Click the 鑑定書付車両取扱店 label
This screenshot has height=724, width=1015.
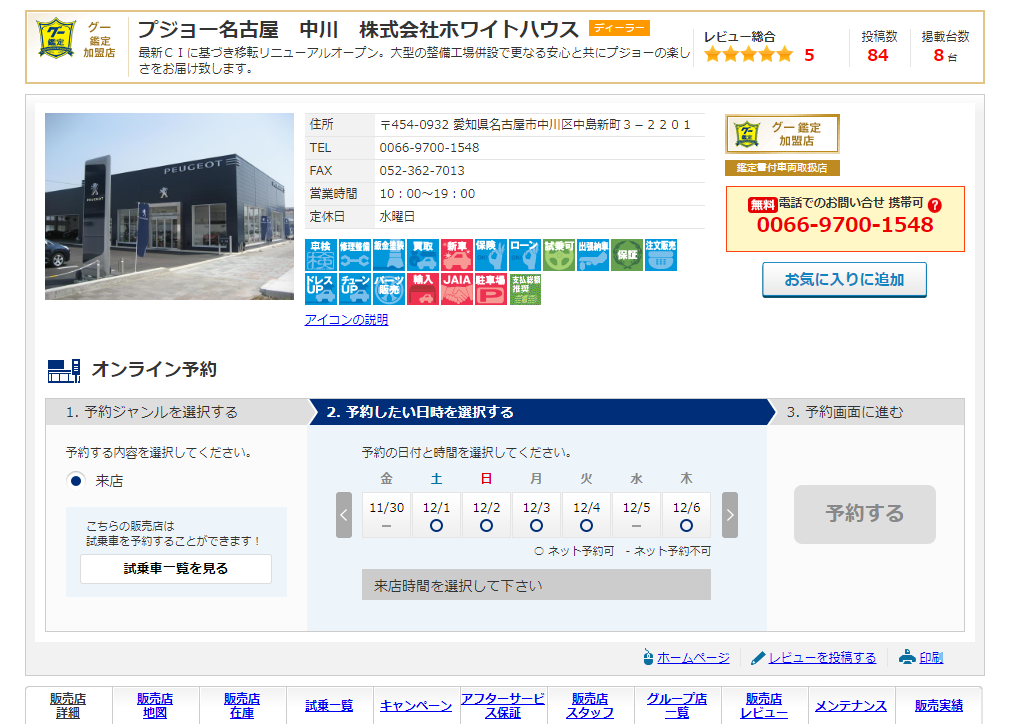tap(782, 168)
